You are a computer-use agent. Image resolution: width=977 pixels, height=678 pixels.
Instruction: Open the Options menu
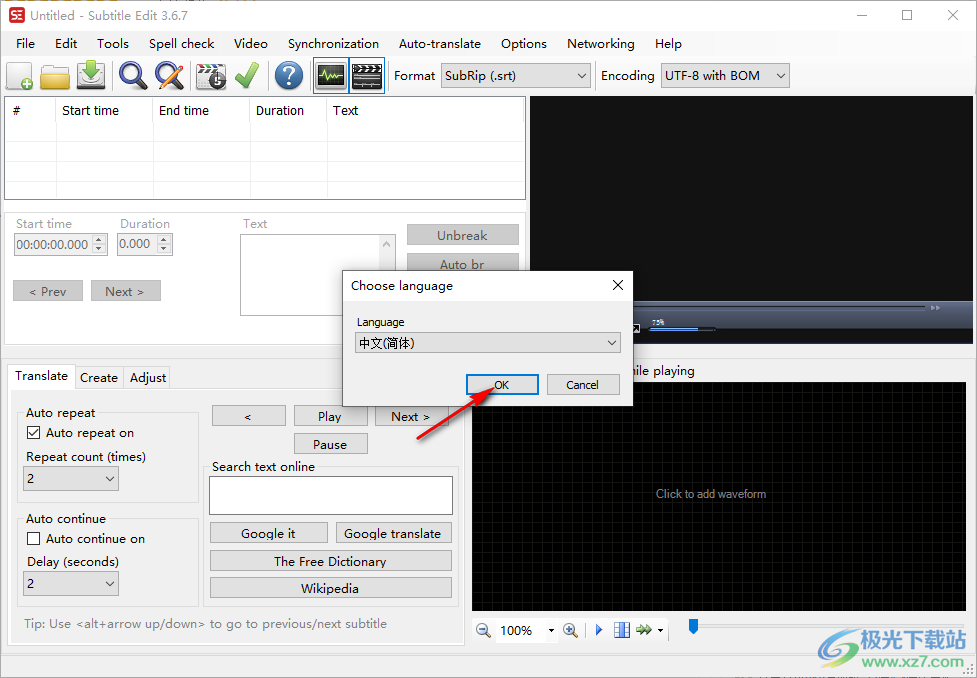(x=523, y=44)
